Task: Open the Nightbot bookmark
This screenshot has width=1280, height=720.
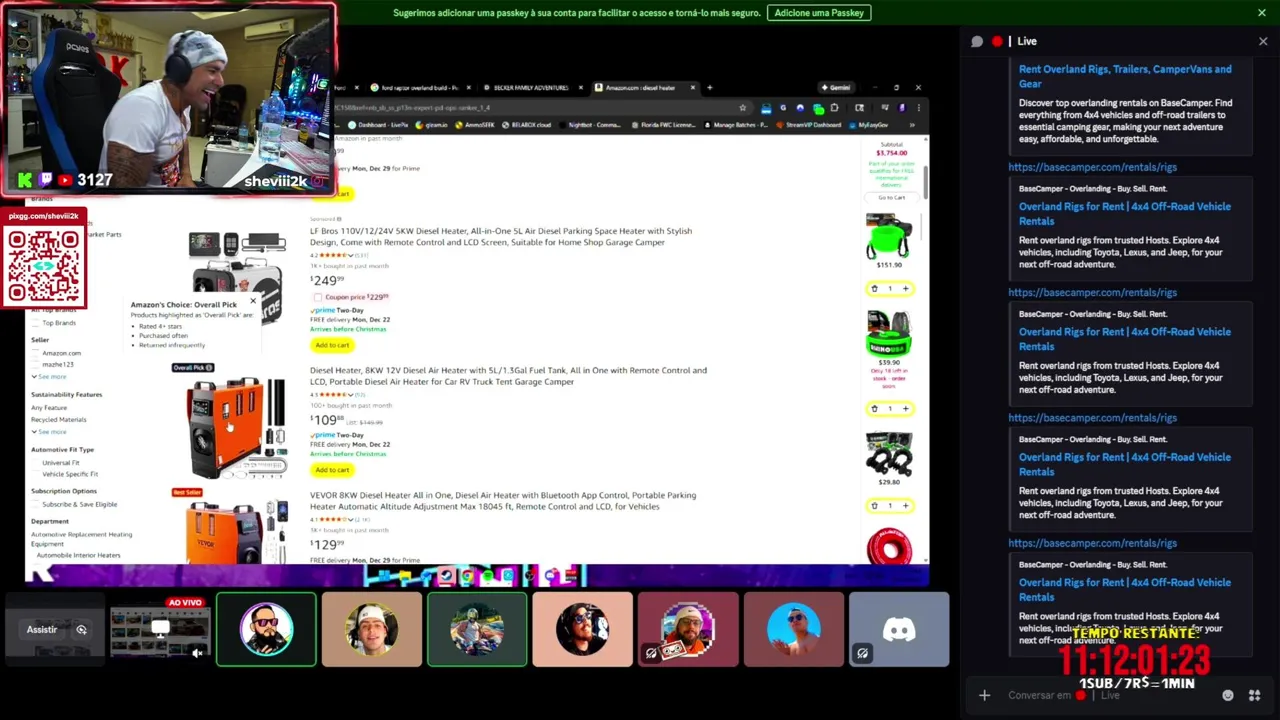Action: (x=590, y=125)
